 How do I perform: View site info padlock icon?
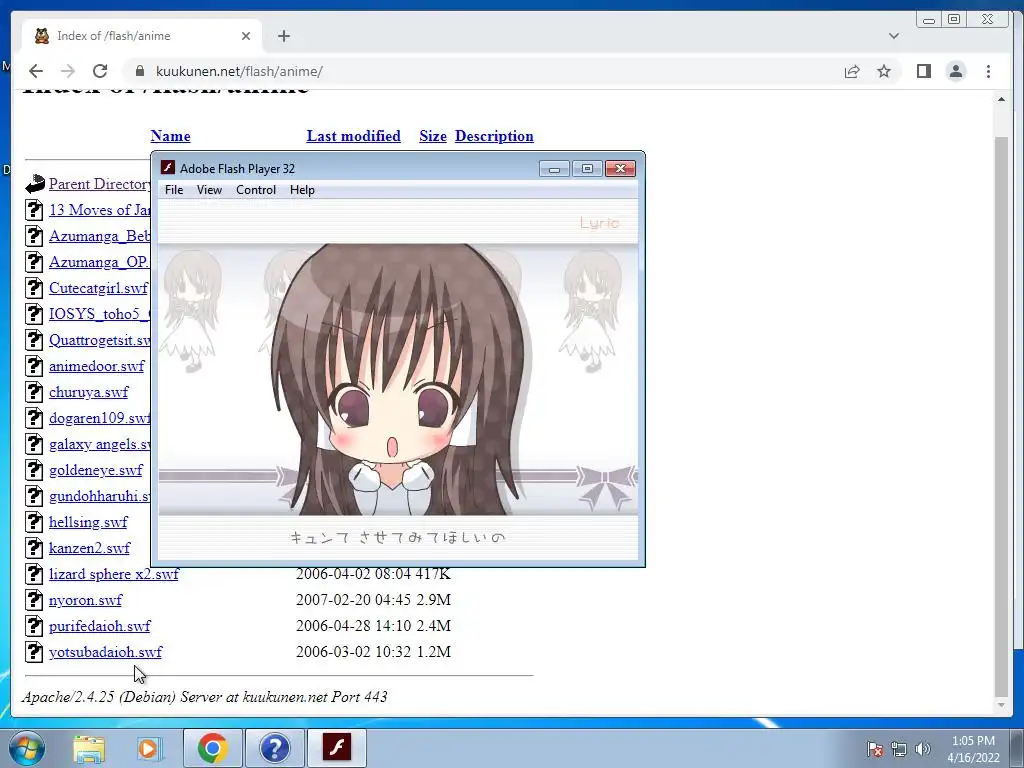click(x=140, y=71)
